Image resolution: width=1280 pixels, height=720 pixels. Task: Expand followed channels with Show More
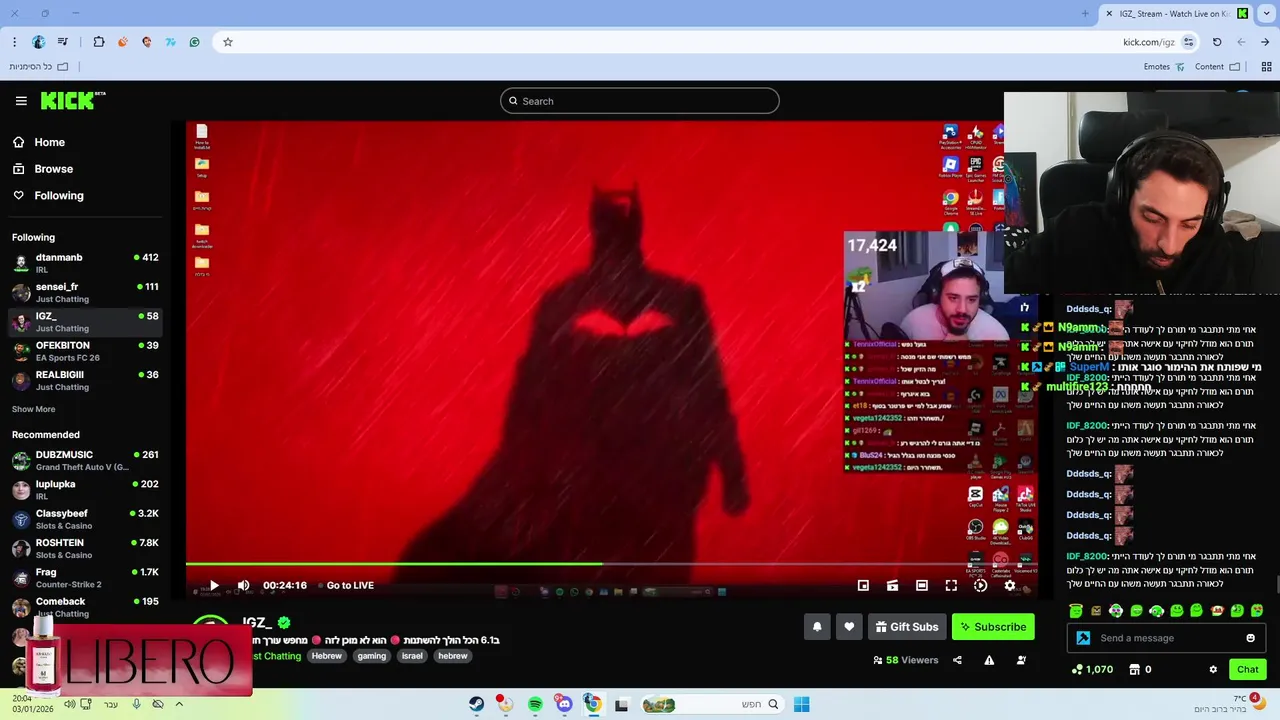coord(33,409)
